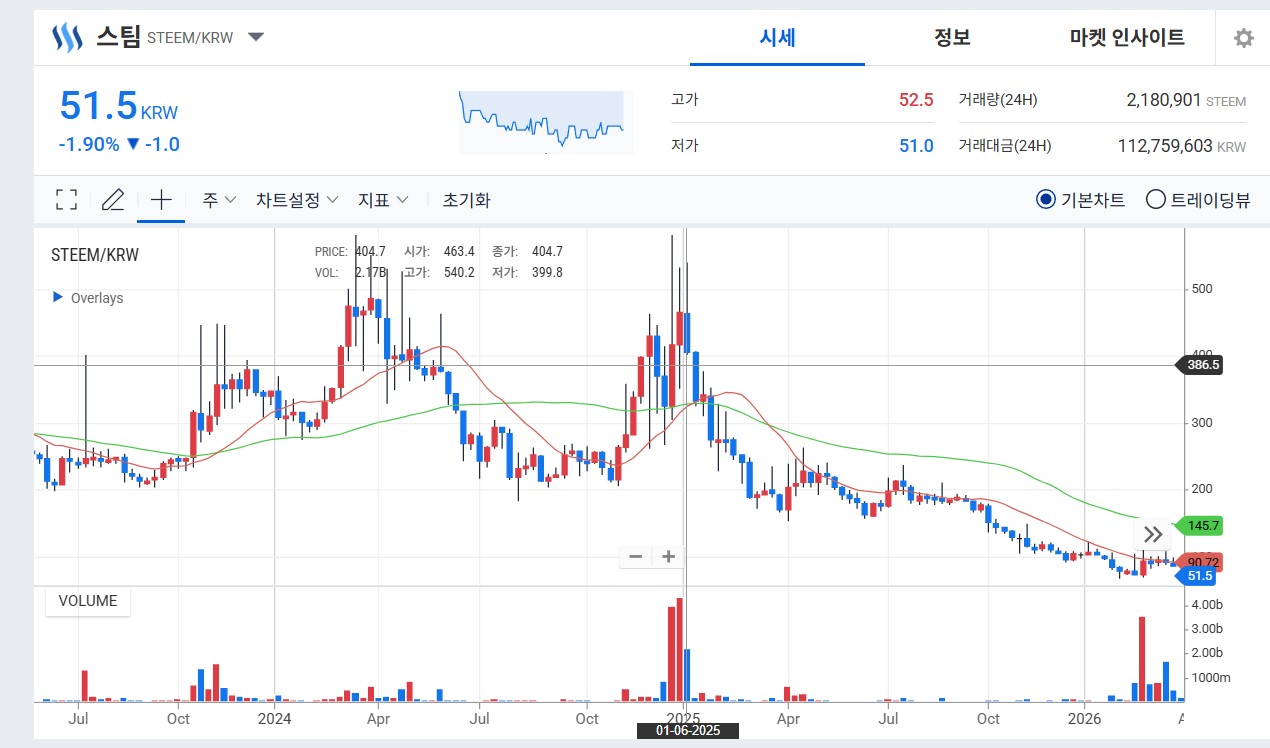The width and height of the screenshot is (1270, 748).
Task: Open the 지표 indicators dropdown
Action: tap(383, 200)
